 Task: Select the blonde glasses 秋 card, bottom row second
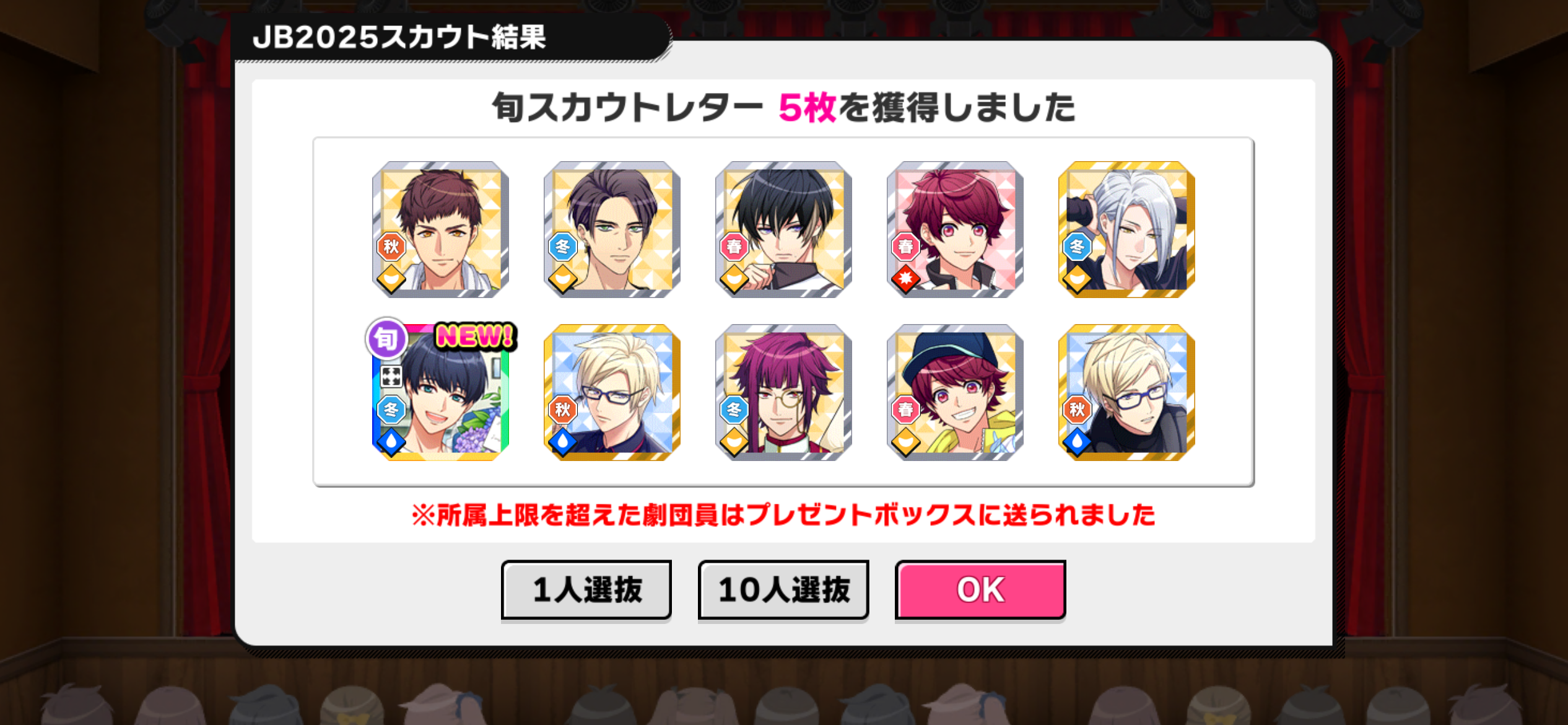(612, 392)
